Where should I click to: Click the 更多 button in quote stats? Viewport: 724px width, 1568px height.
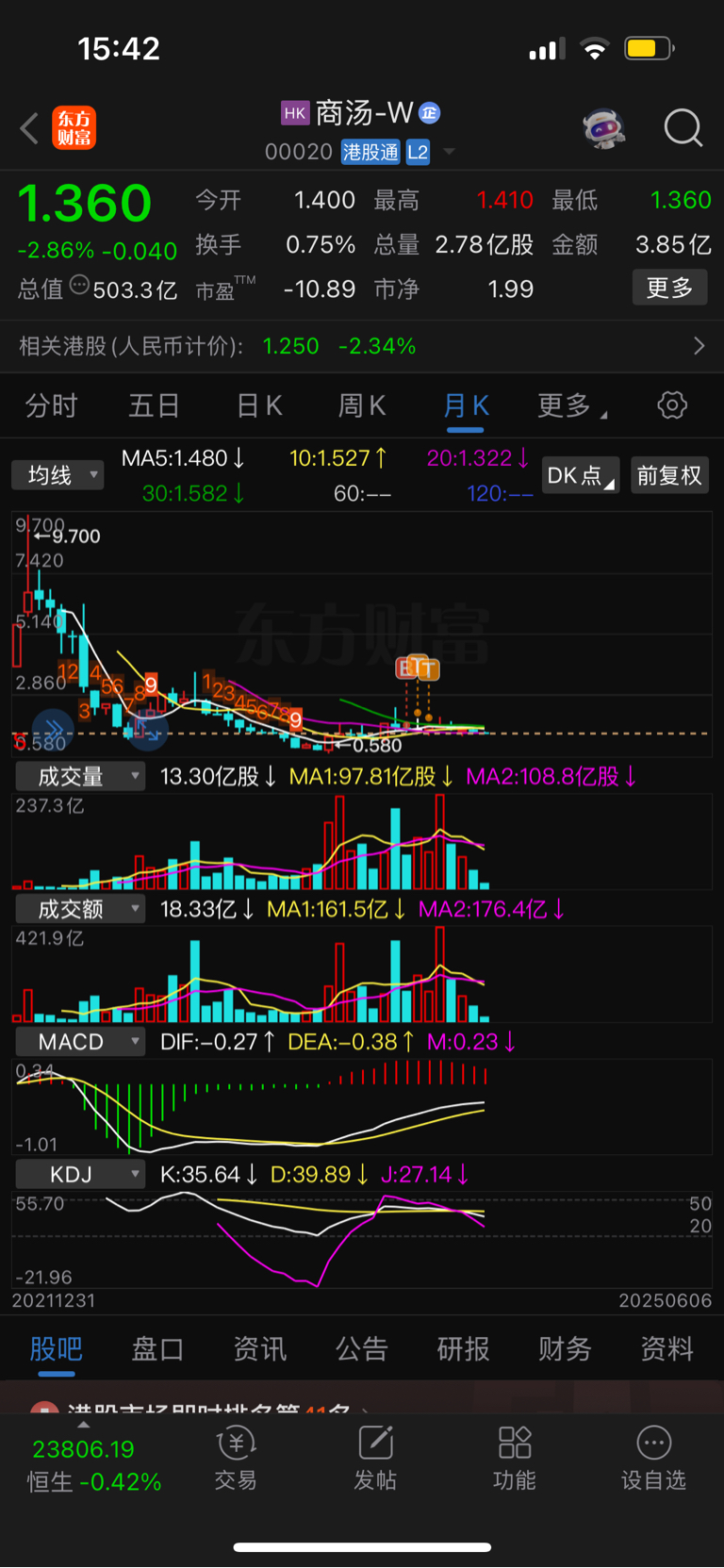tap(669, 288)
